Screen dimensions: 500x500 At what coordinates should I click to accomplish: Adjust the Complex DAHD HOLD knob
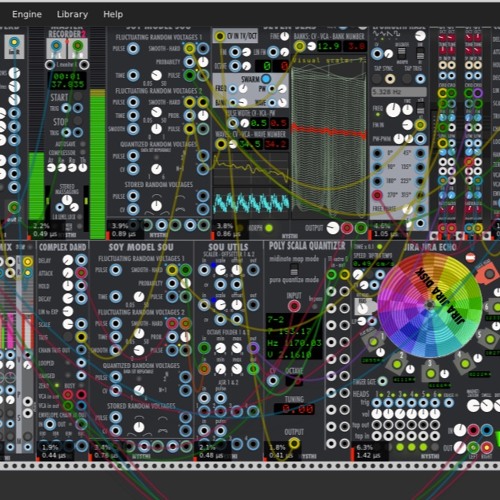[x=68, y=286]
